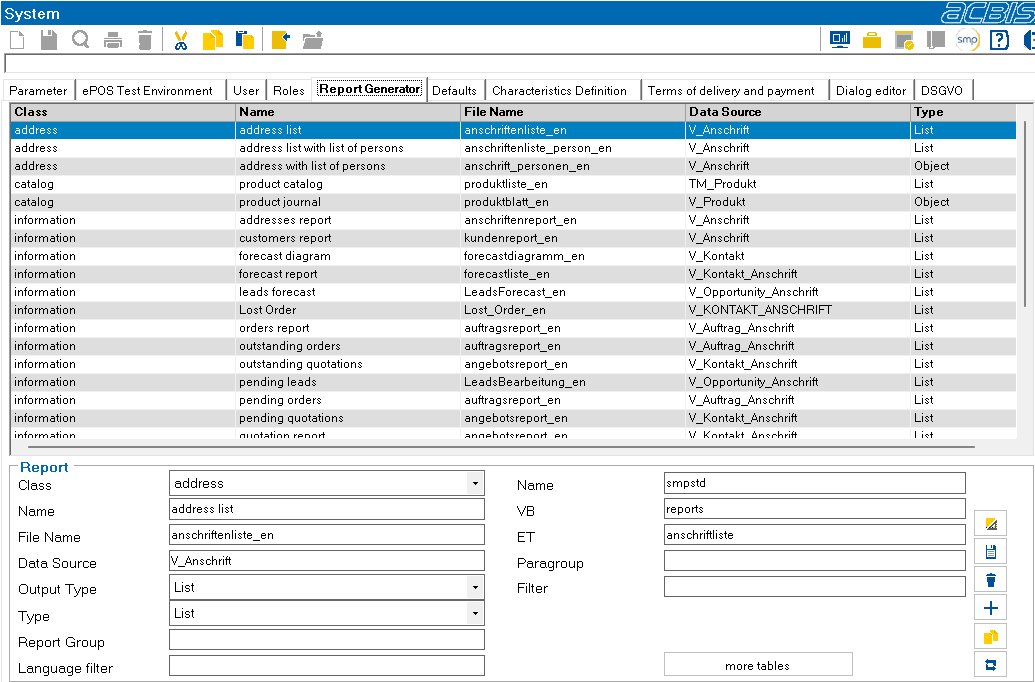Select the leads forecast row

point(514,292)
